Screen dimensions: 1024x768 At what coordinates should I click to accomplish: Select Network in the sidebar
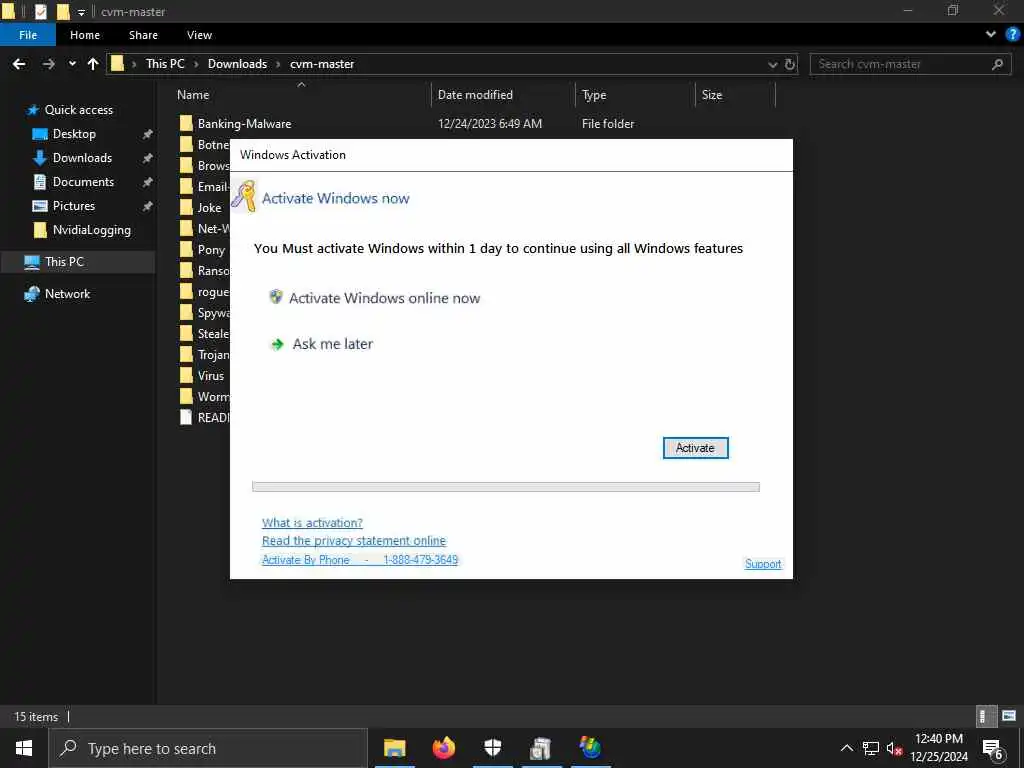pos(67,294)
